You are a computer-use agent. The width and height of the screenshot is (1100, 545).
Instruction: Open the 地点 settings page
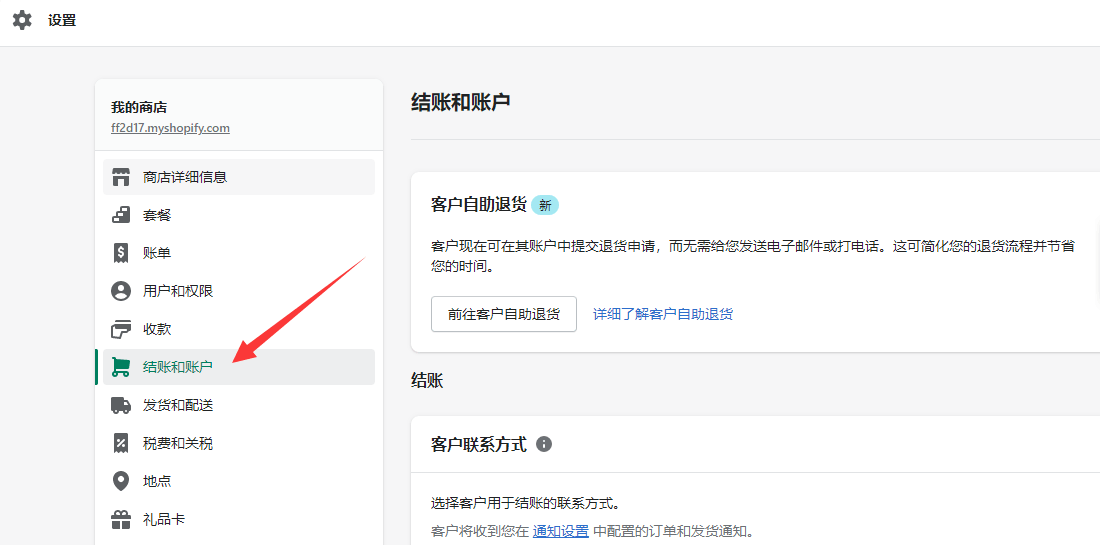[x=239, y=481]
